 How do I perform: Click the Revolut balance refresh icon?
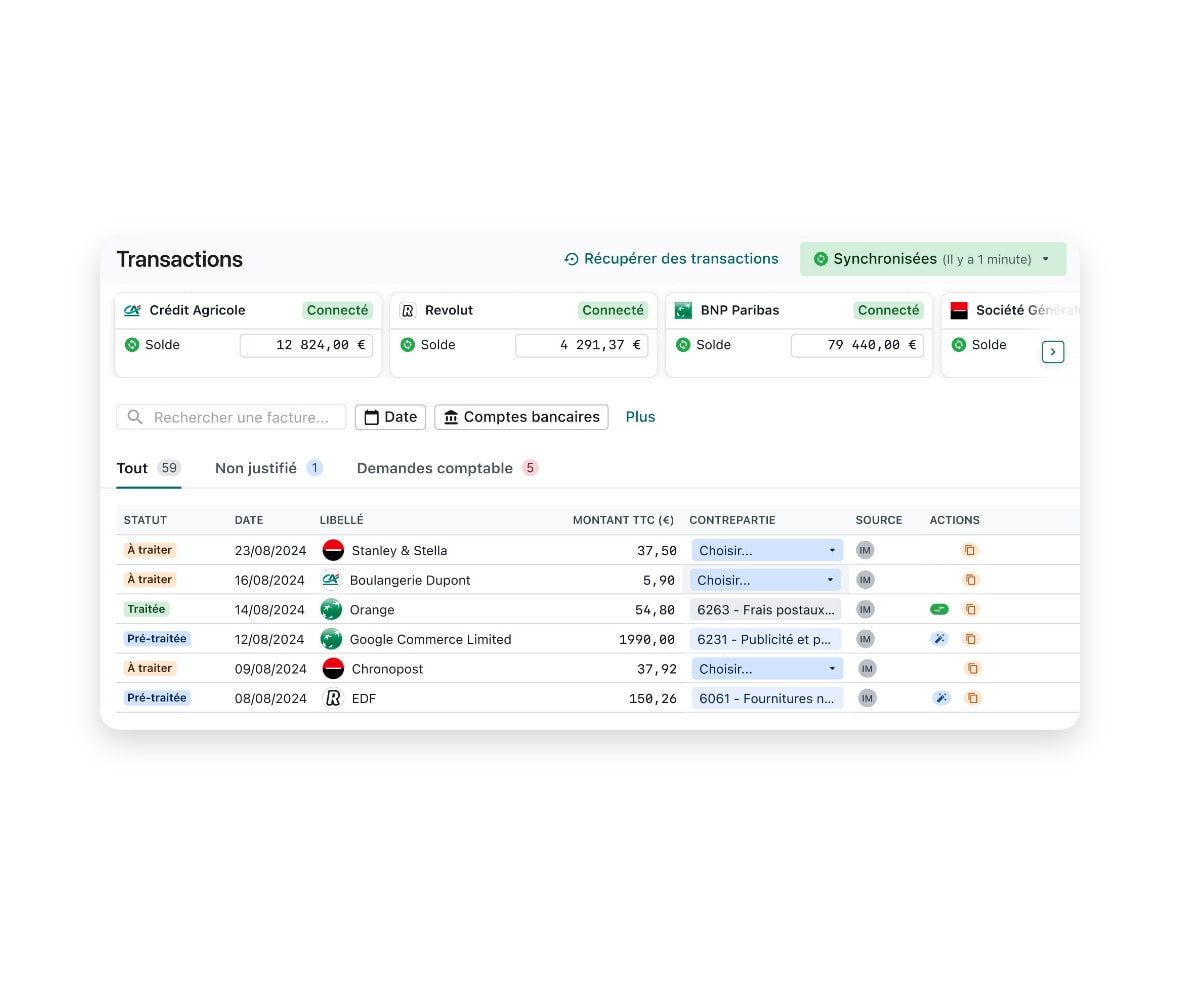407,345
